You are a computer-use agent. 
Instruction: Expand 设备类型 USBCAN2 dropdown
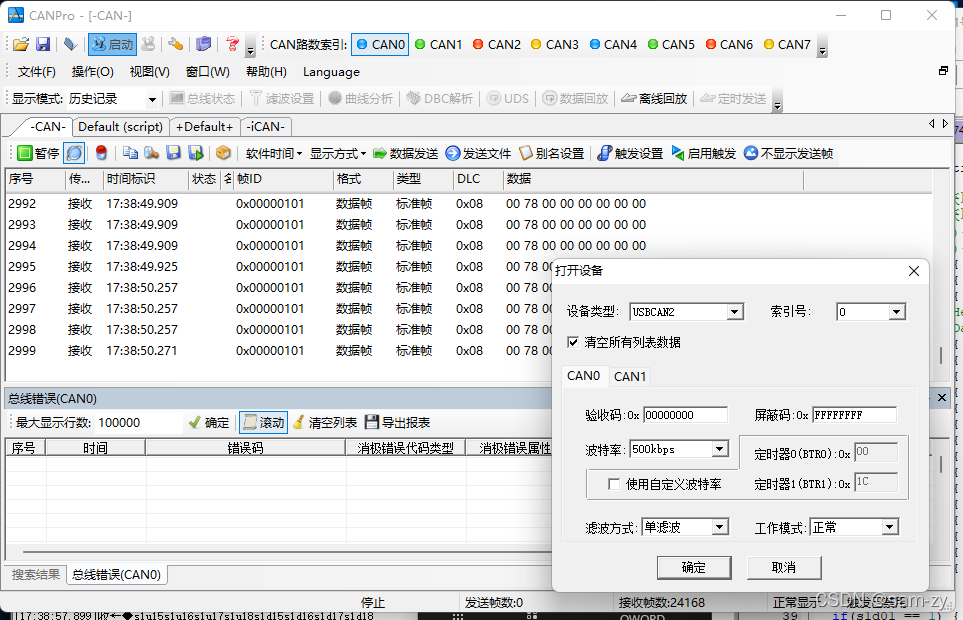click(735, 312)
